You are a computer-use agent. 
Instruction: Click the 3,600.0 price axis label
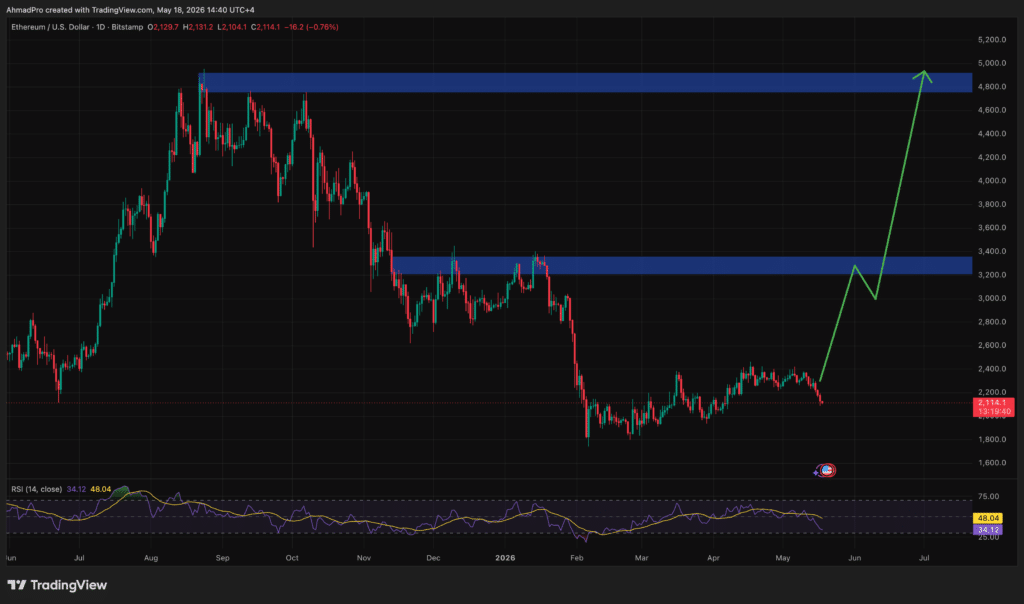(991, 228)
